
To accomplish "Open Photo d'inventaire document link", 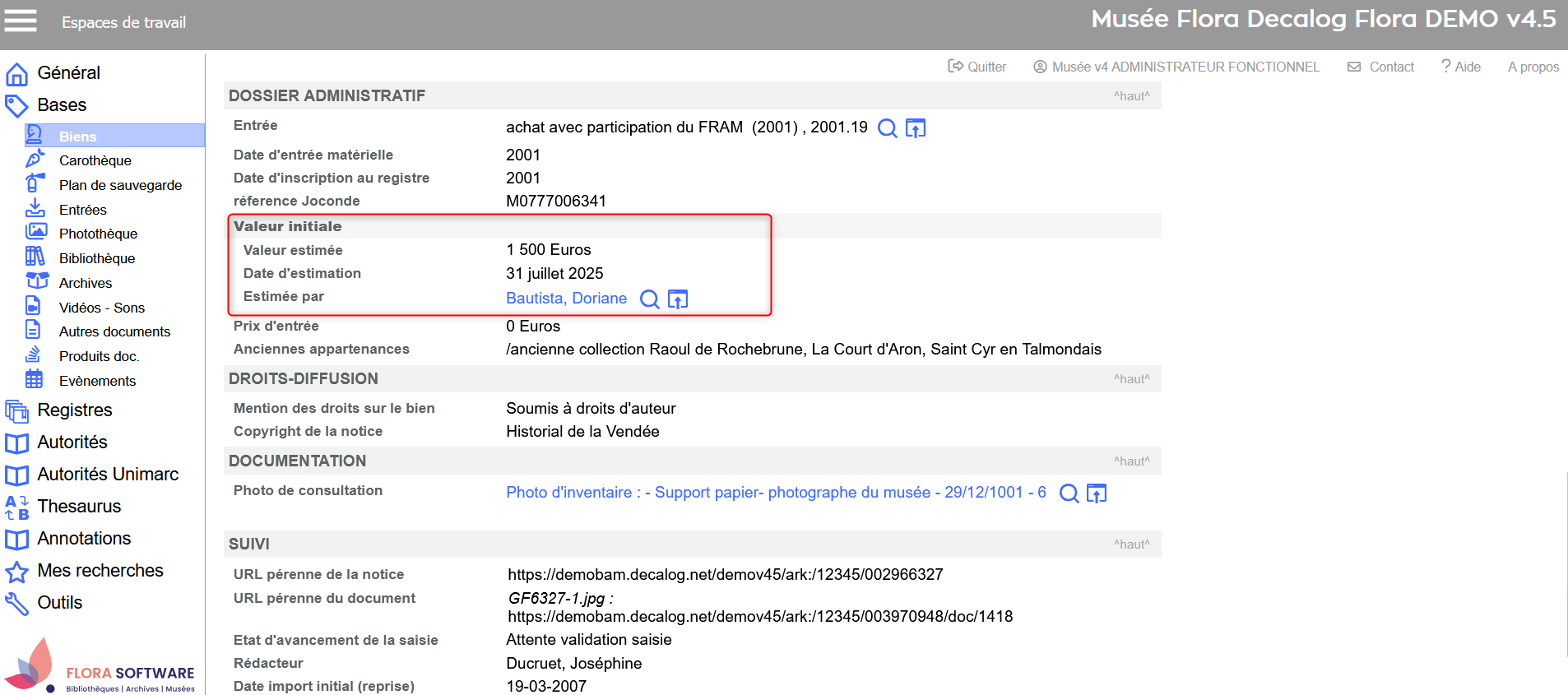I will [775, 493].
